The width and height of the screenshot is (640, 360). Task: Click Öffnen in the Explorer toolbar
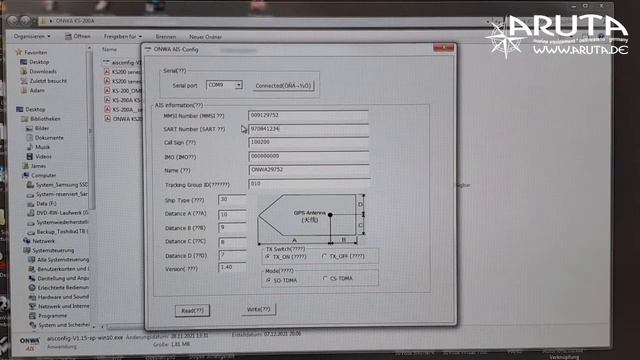(x=78, y=36)
